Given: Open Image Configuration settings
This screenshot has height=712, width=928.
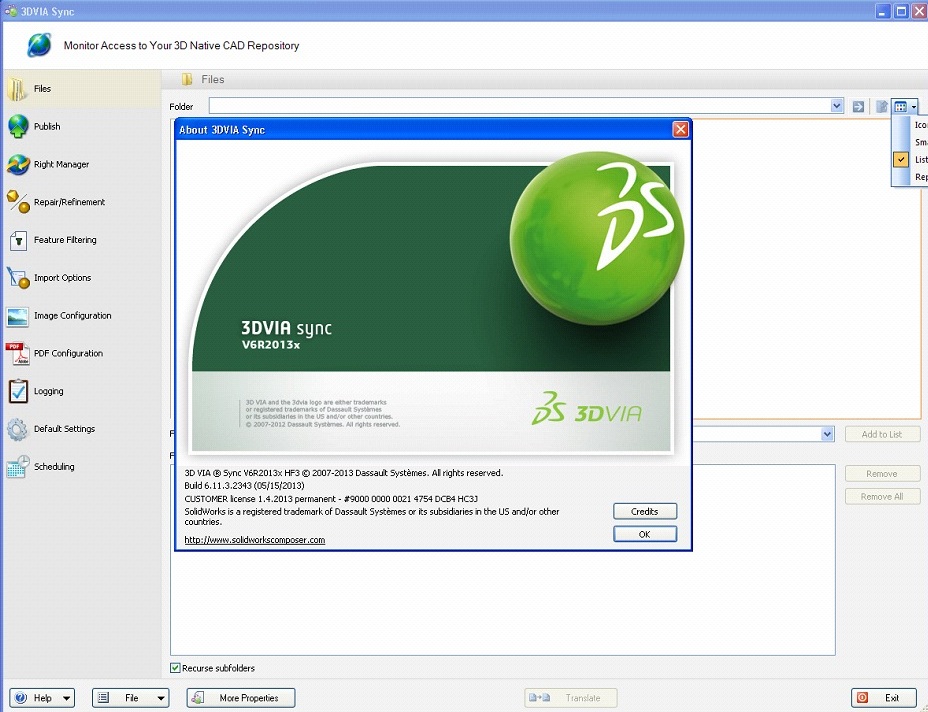Looking at the screenshot, I should pos(69,315).
